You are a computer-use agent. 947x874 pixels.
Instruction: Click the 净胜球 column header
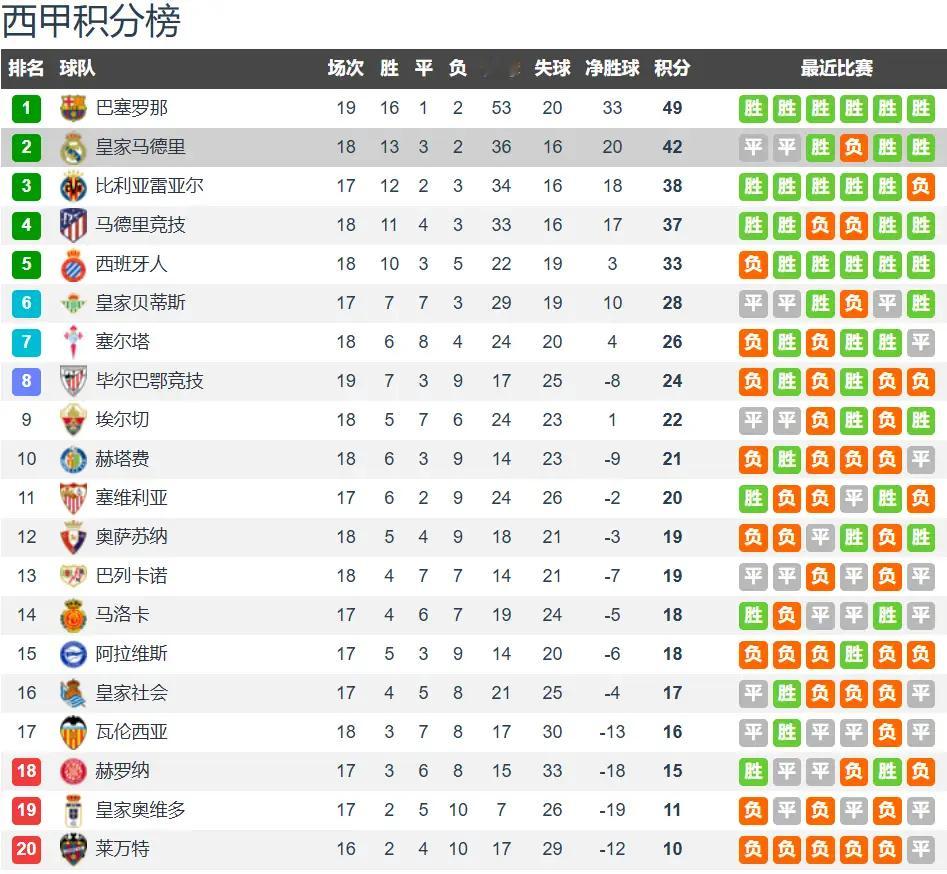pyautogui.click(x=612, y=68)
